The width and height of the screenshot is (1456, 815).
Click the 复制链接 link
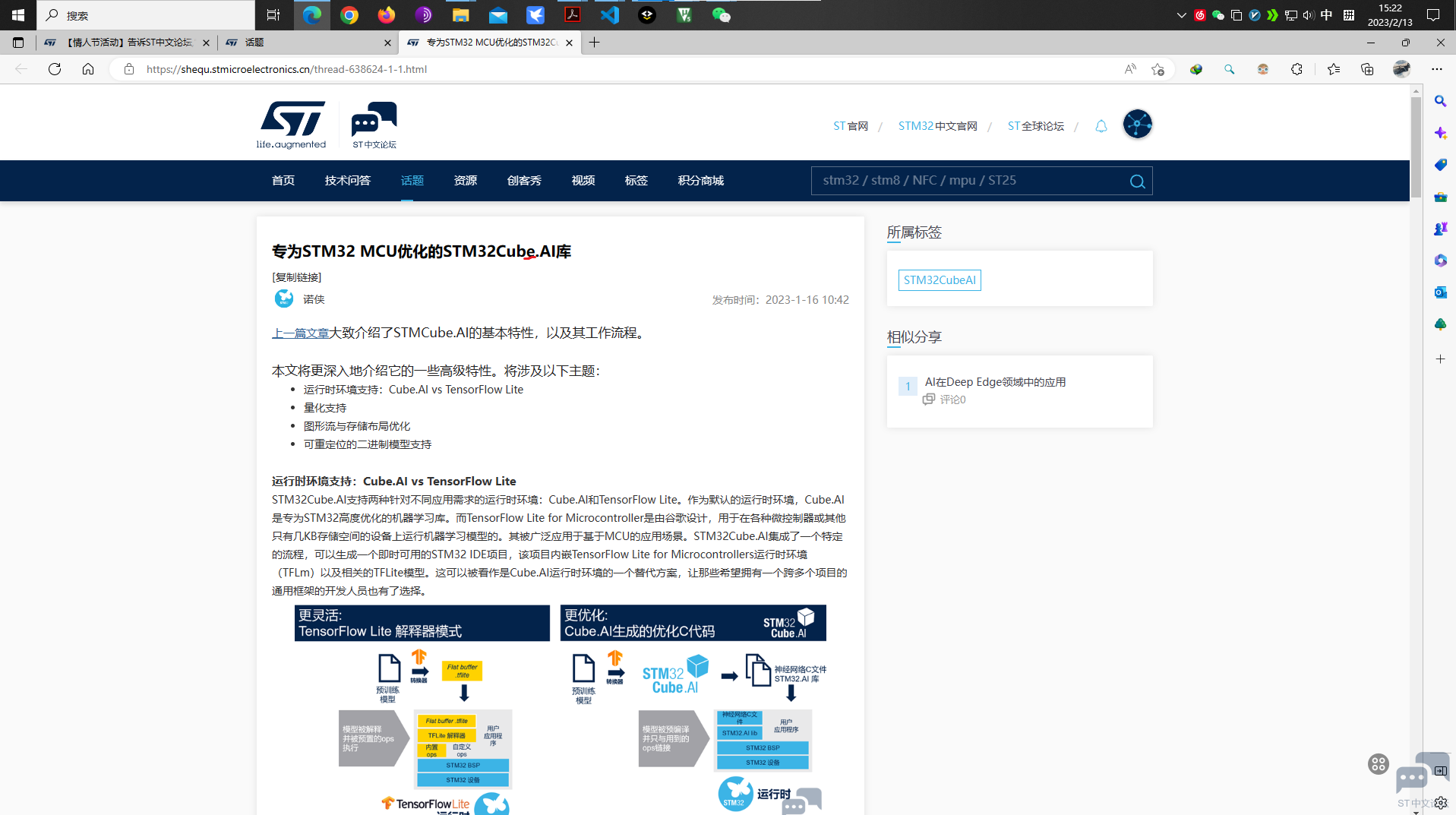tap(297, 277)
